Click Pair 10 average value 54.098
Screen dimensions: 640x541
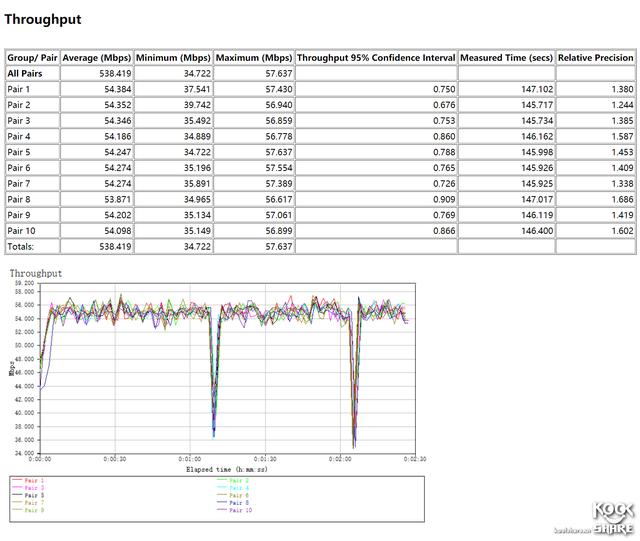click(118, 231)
